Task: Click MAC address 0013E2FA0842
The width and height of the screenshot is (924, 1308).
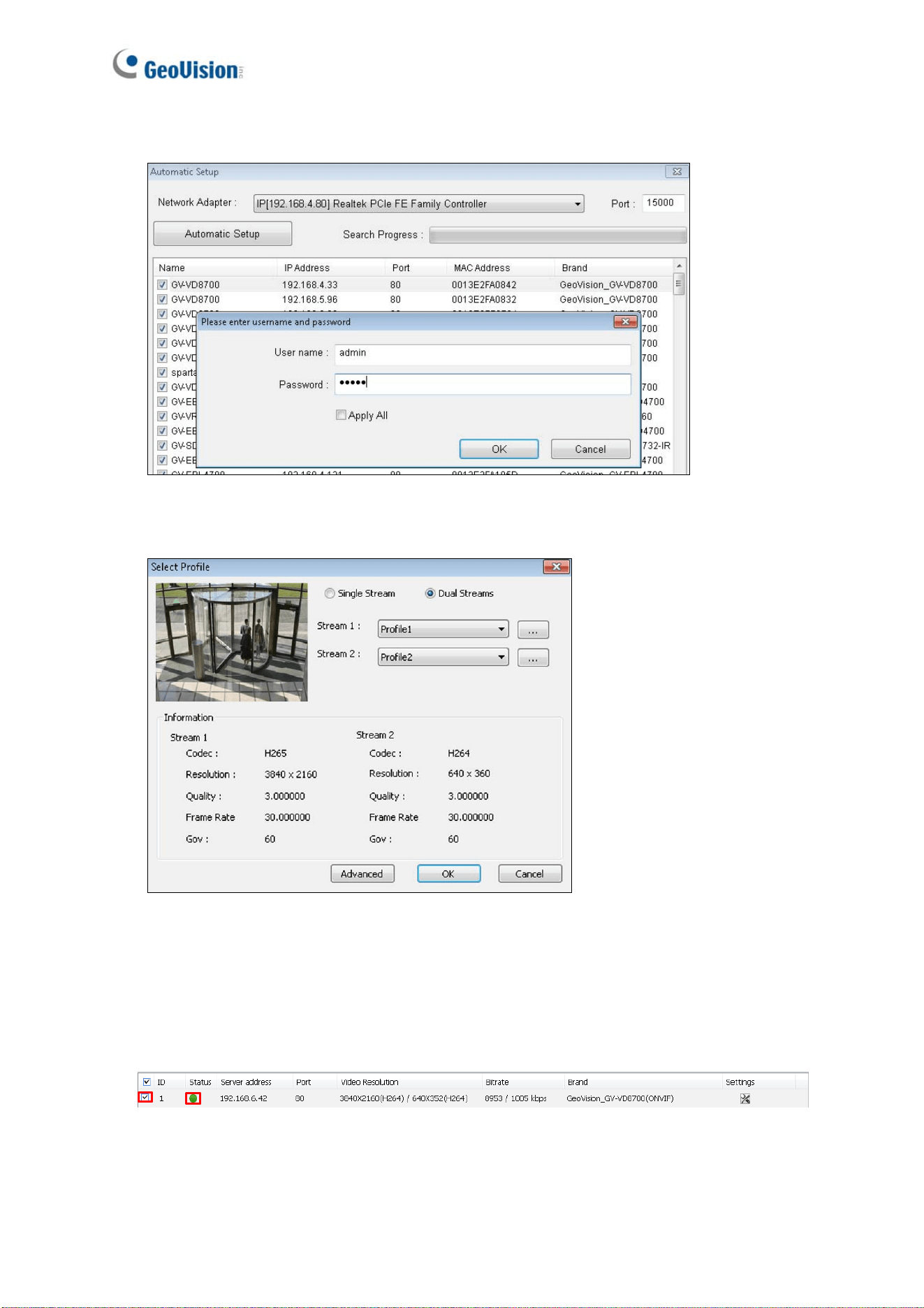Action: 484,284
